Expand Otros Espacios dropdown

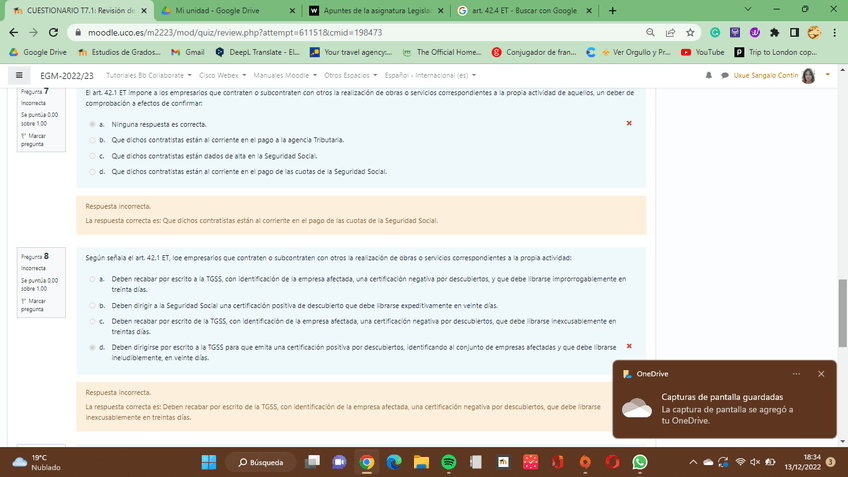(x=350, y=75)
